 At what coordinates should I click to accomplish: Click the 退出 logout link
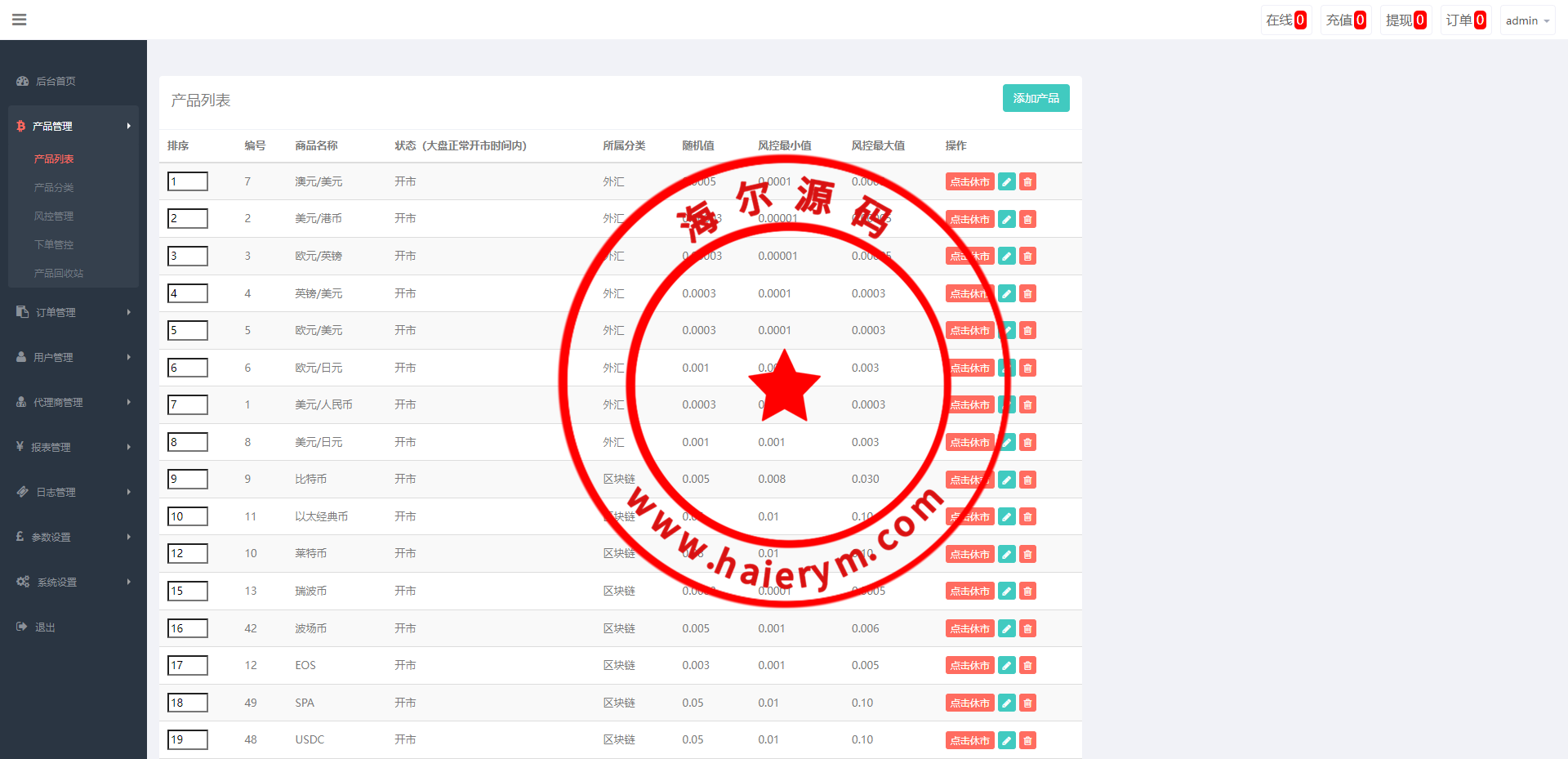coord(45,627)
